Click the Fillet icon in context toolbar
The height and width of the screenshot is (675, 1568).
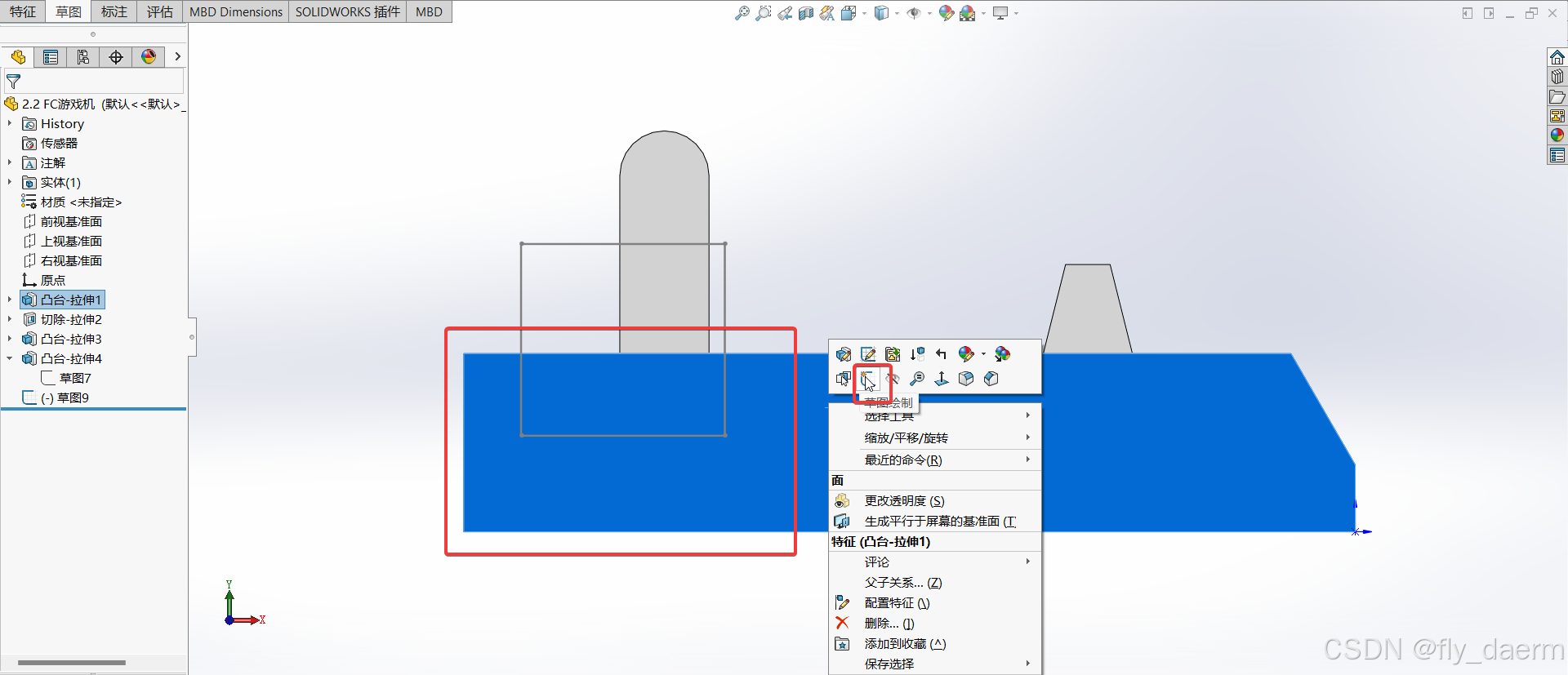(966, 379)
